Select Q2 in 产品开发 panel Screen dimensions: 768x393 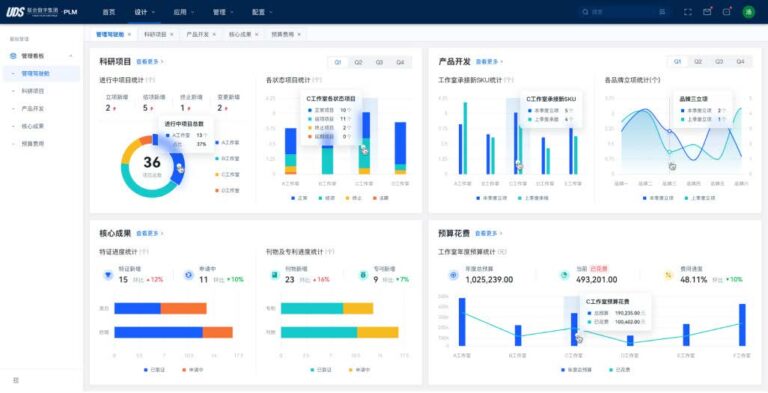coord(698,62)
